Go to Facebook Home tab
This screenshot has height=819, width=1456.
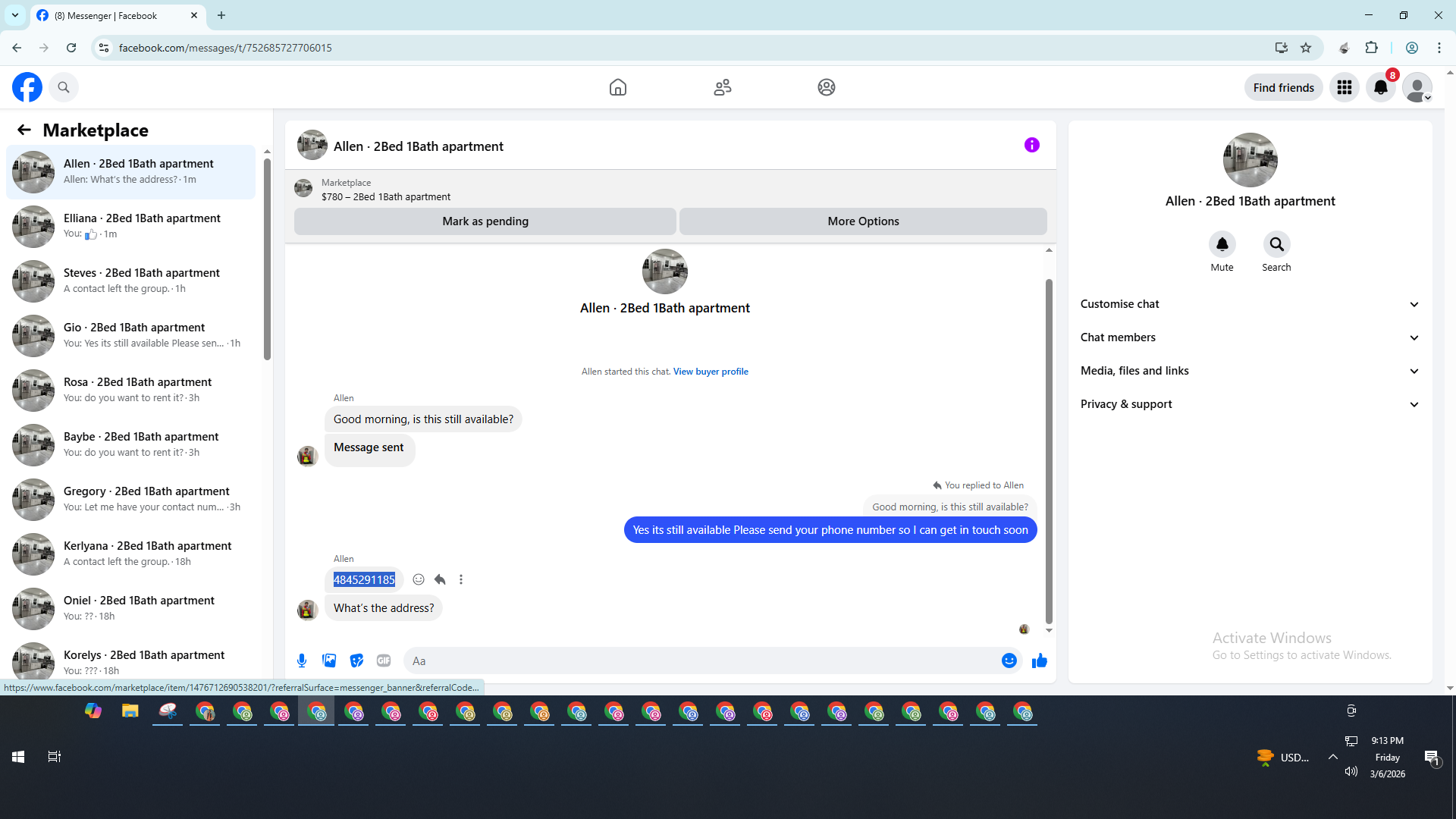tap(617, 87)
